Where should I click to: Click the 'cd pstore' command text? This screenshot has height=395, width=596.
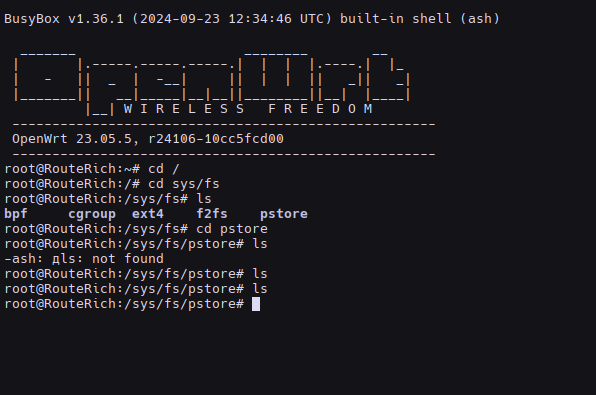(231, 229)
